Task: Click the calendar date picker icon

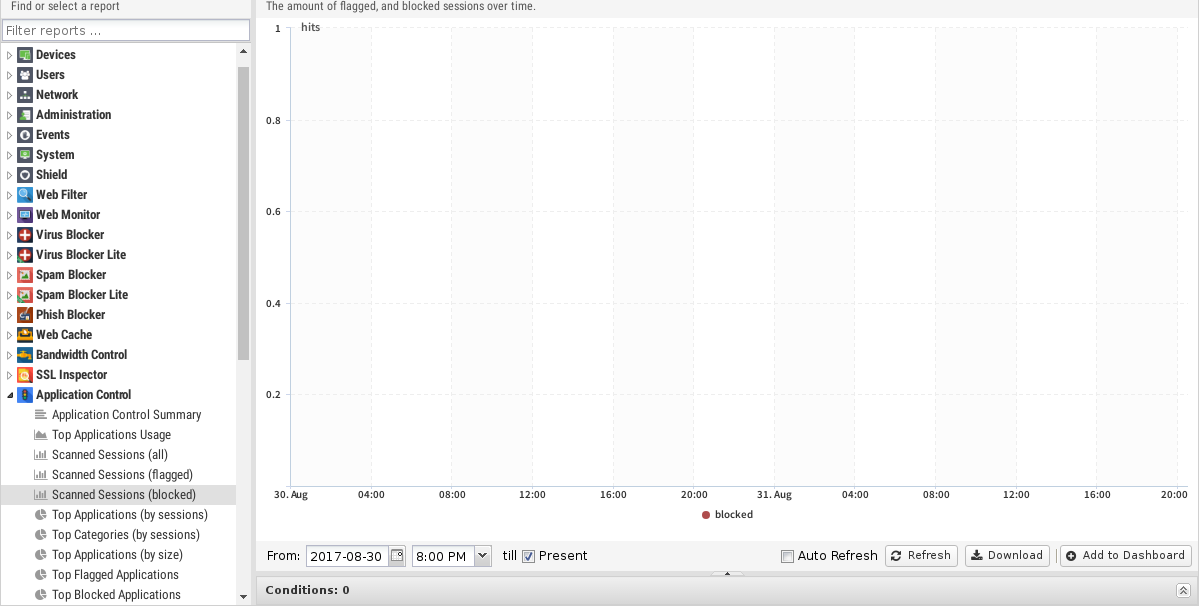Action: click(397, 556)
